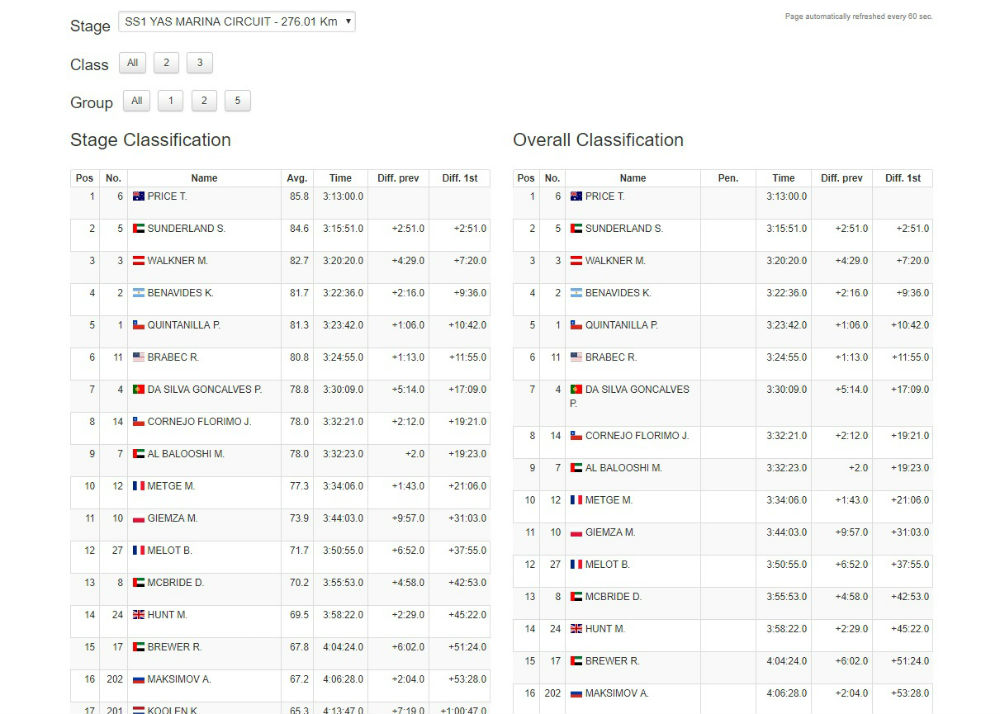Click the 'Avg.' column header in Stage Classification
The image size is (1000, 714).
click(297, 178)
